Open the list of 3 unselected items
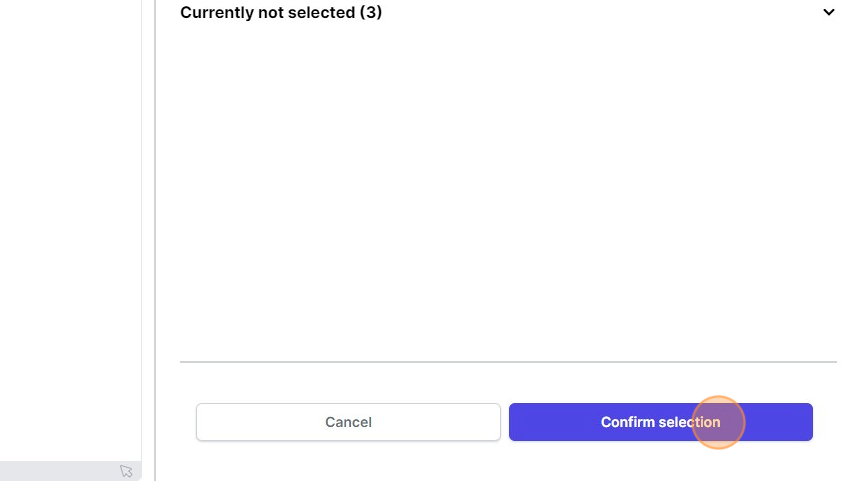The image size is (860, 481). (281, 13)
